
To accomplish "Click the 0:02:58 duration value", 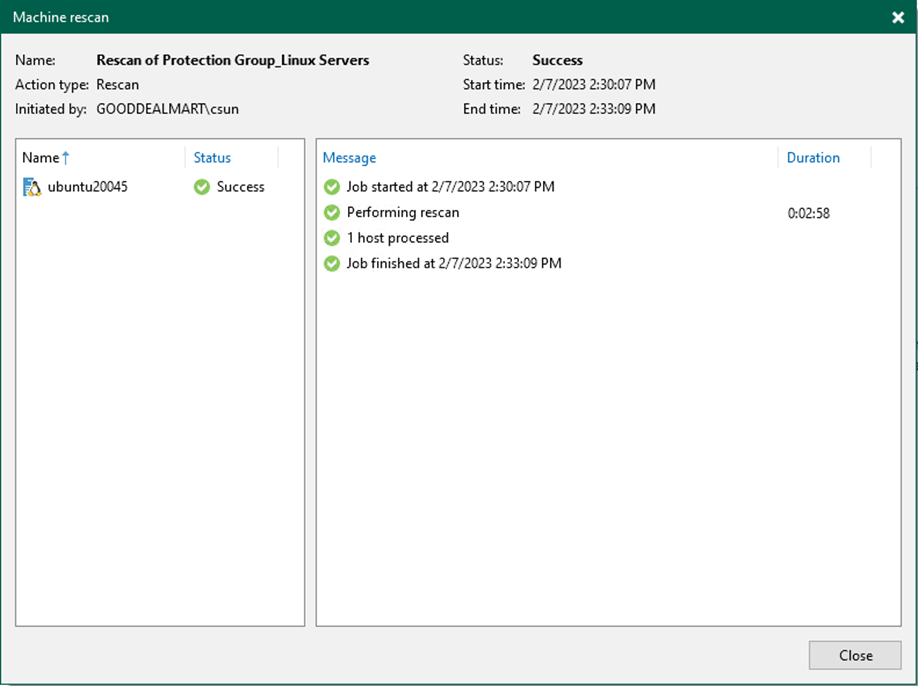I will (x=808, y=213).
